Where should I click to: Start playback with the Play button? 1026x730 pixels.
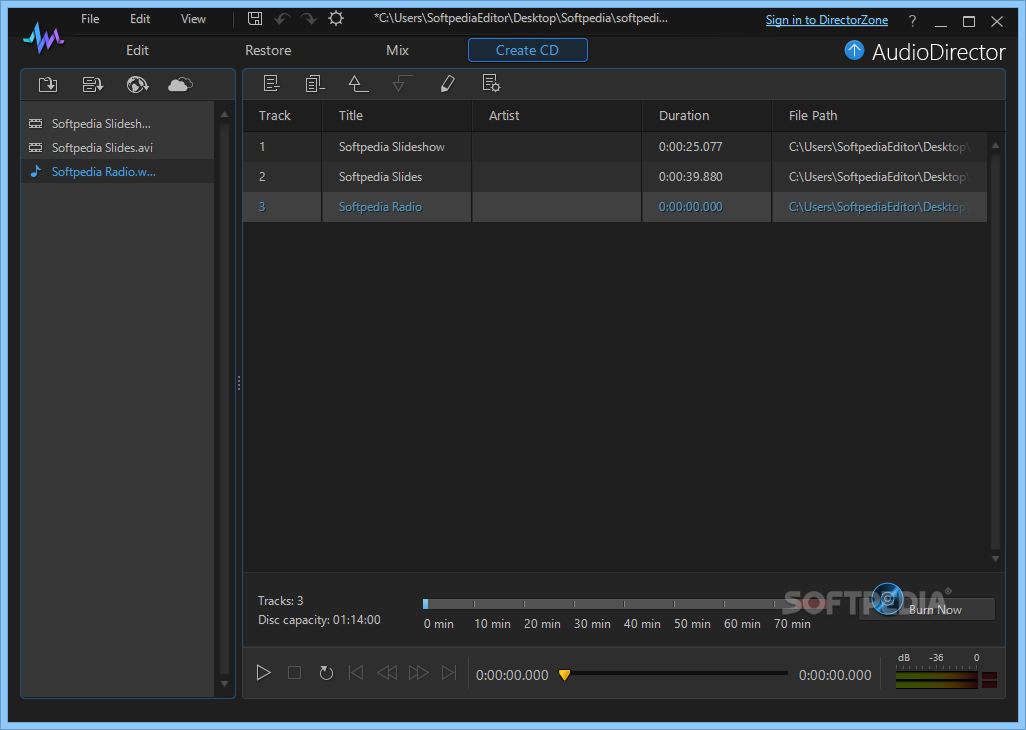[263, 672]
